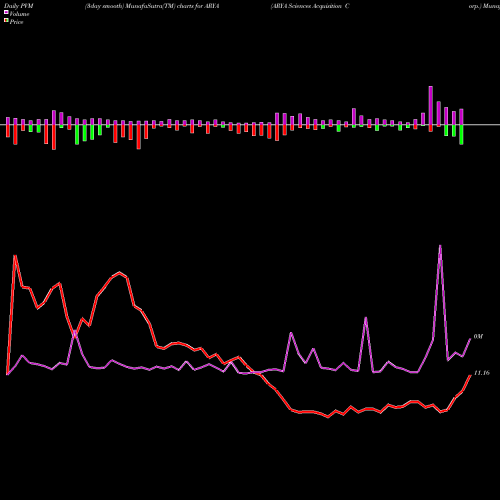
Task: Click the tallest purple volume bar
Action: coord(431,106)
